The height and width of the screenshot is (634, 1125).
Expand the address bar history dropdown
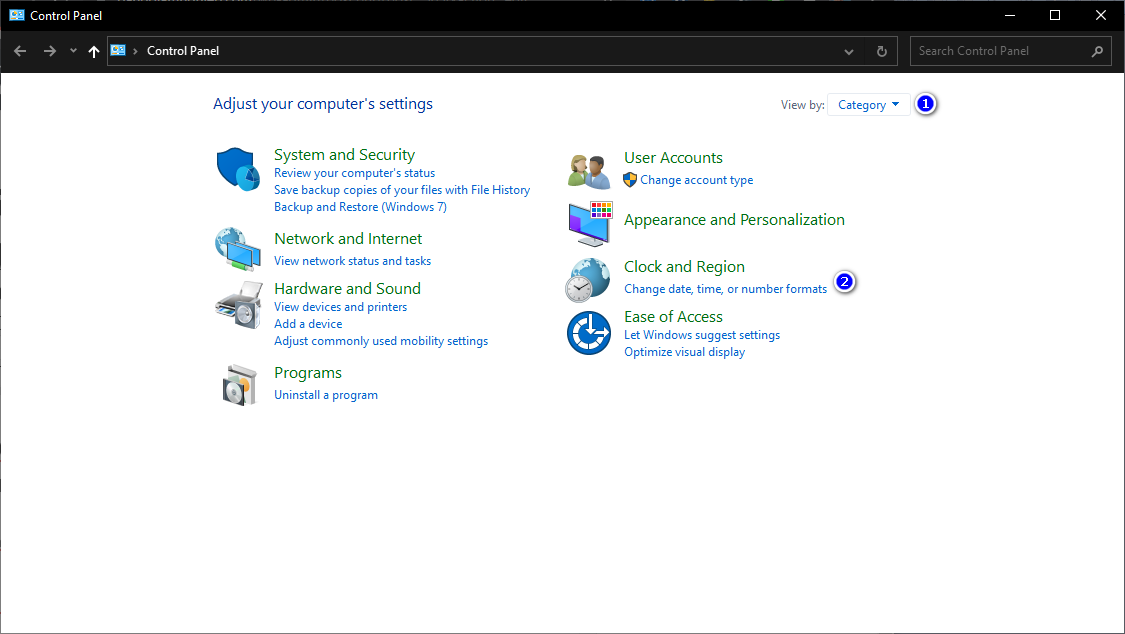(849, 52)
